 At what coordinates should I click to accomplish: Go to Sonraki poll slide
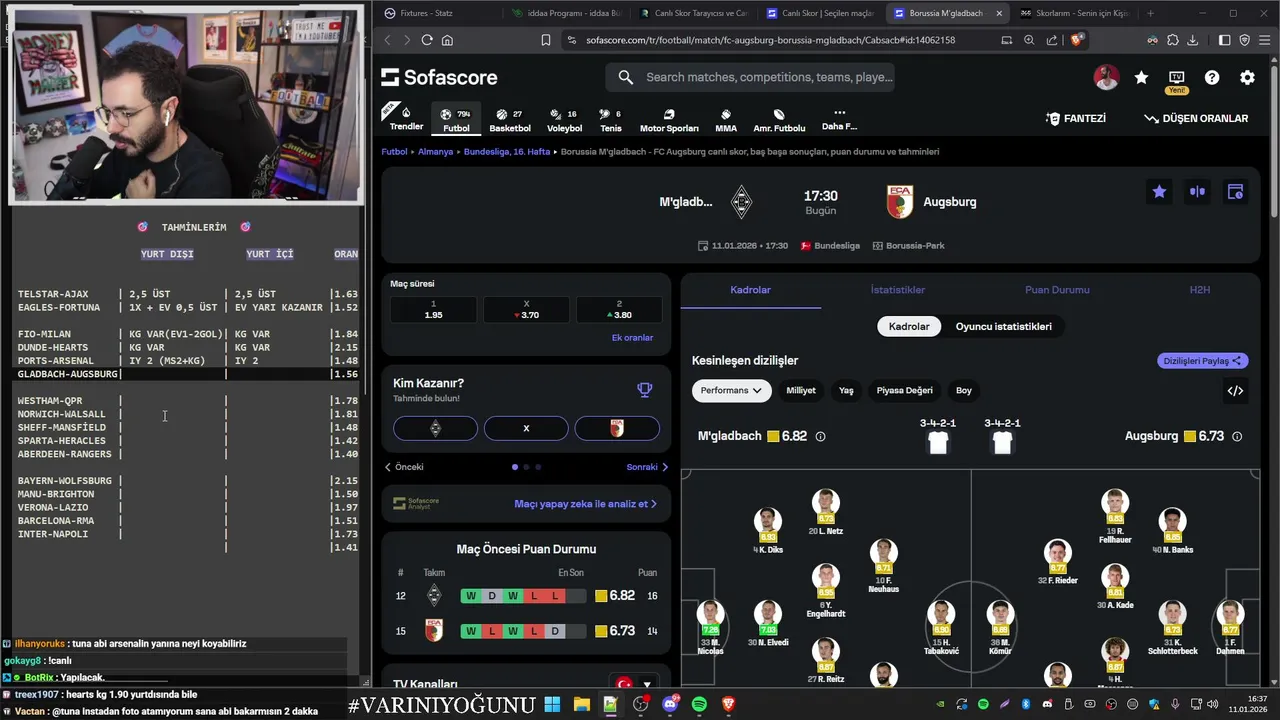(648, 467)
